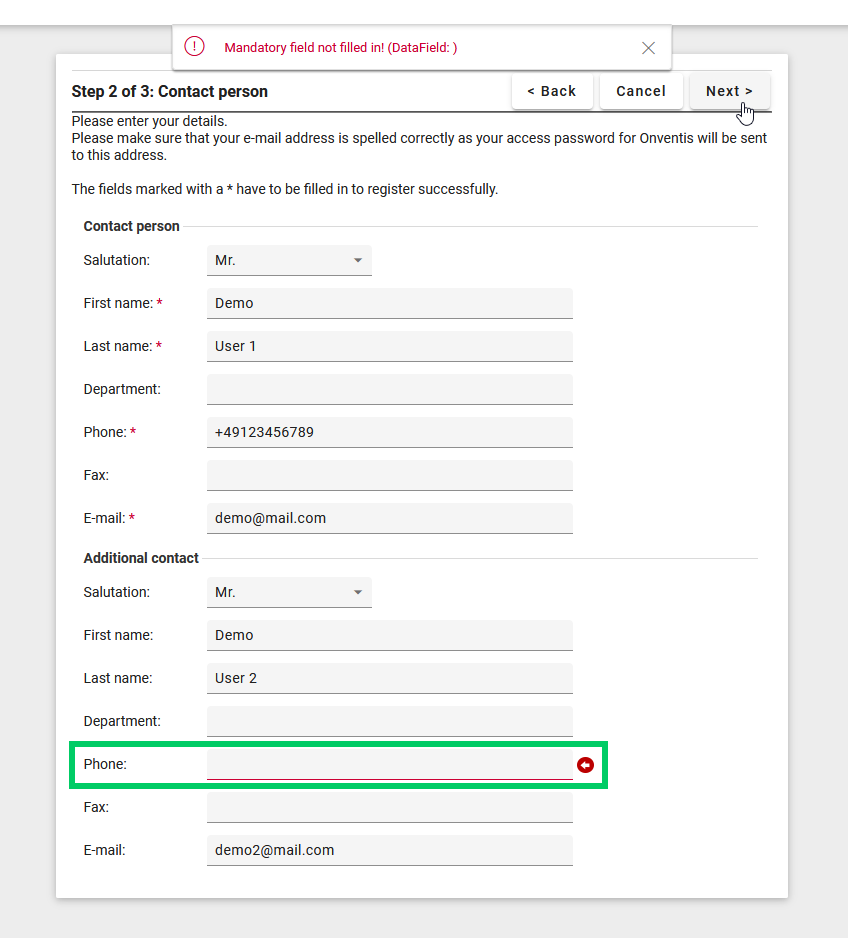The image size is (848, 938).
Task: Click the Next button
Action: pos(729,91)
